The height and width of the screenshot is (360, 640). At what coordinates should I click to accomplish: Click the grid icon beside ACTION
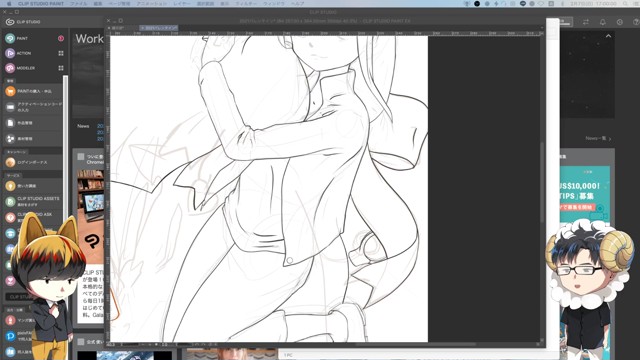[x=61, y=53]
